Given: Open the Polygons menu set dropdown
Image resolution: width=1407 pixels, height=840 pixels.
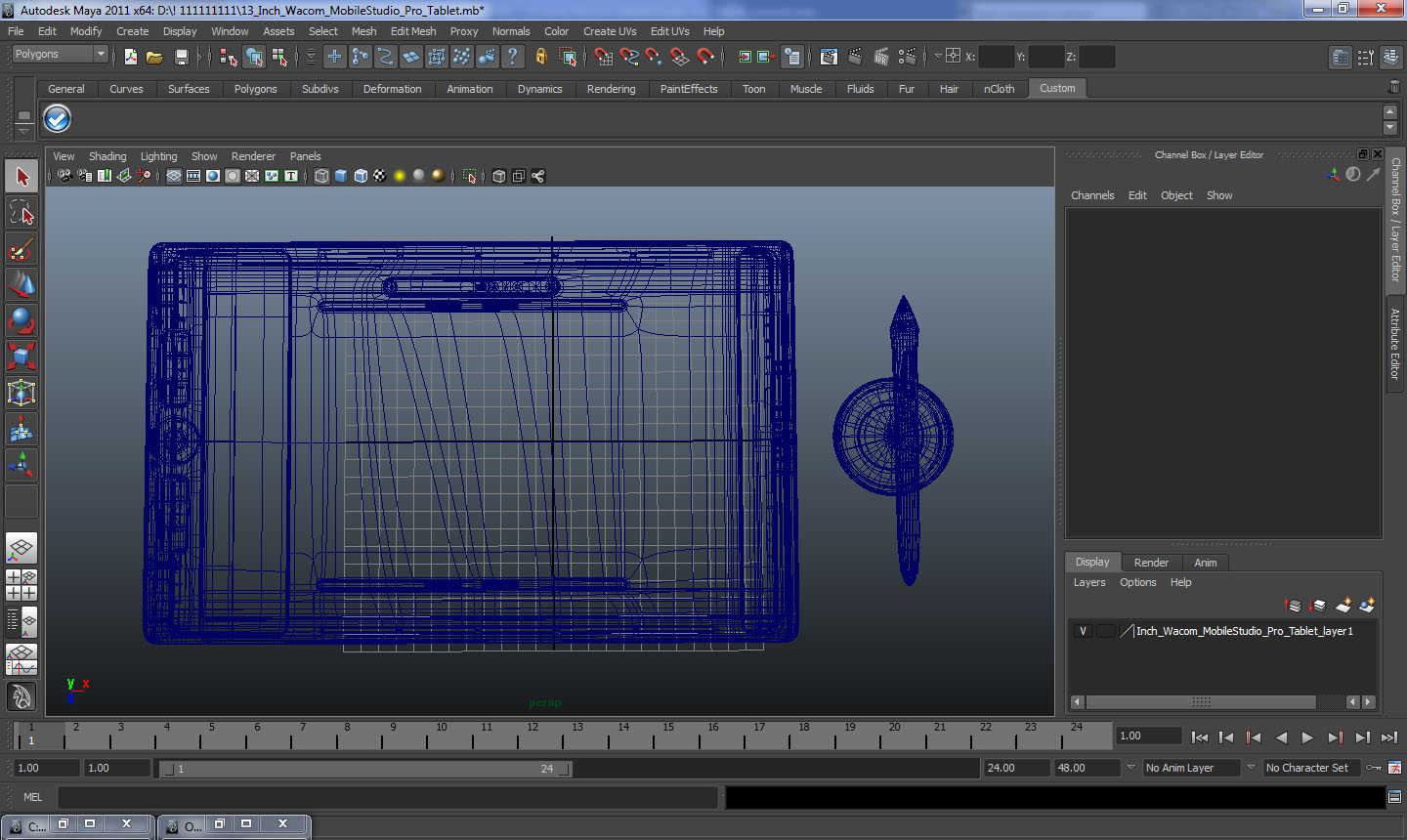Looking at the screenshot, I should tap(60, 54).
